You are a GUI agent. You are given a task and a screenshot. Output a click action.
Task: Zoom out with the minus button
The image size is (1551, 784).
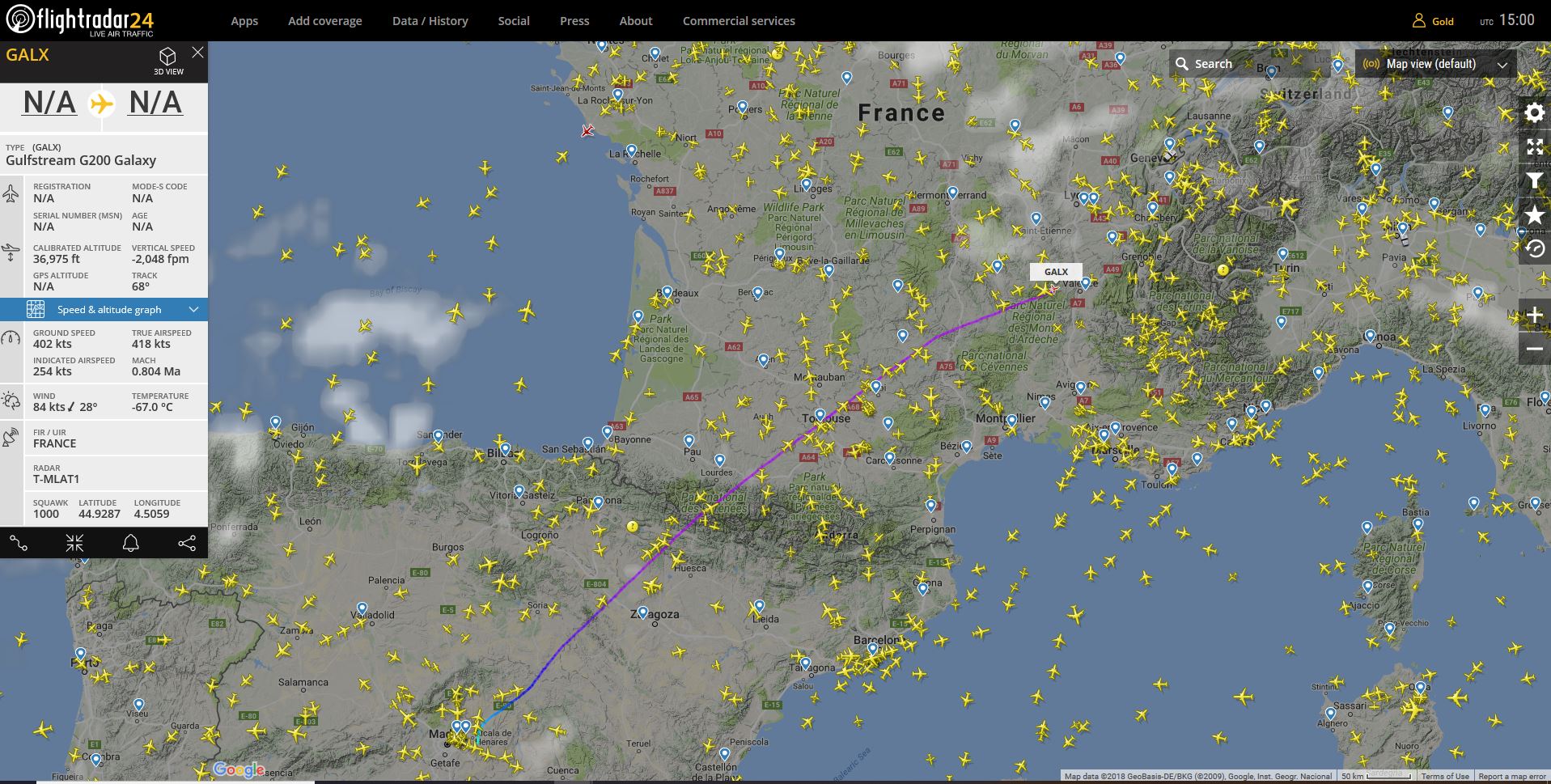pyautogui.click(x=1534, y=349)
